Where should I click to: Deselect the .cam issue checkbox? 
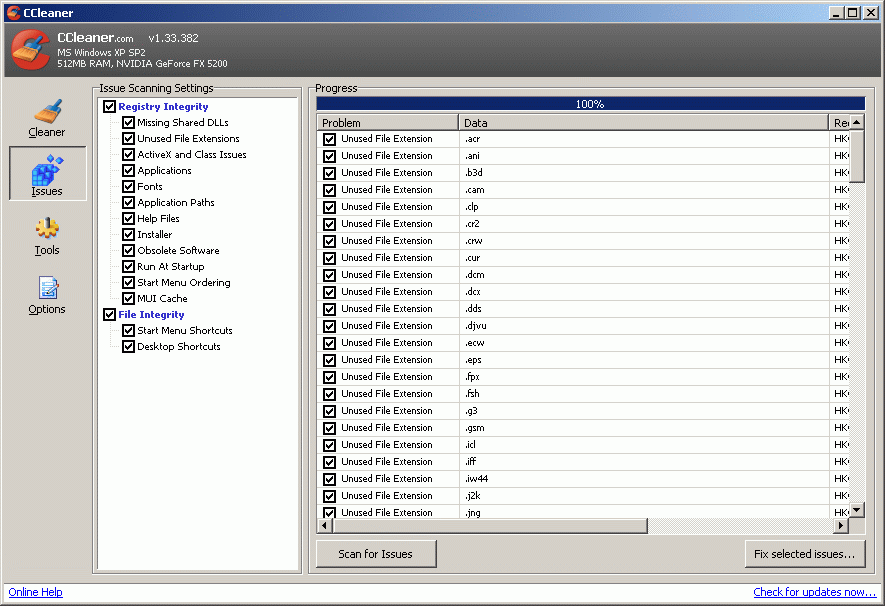[330, 190]
